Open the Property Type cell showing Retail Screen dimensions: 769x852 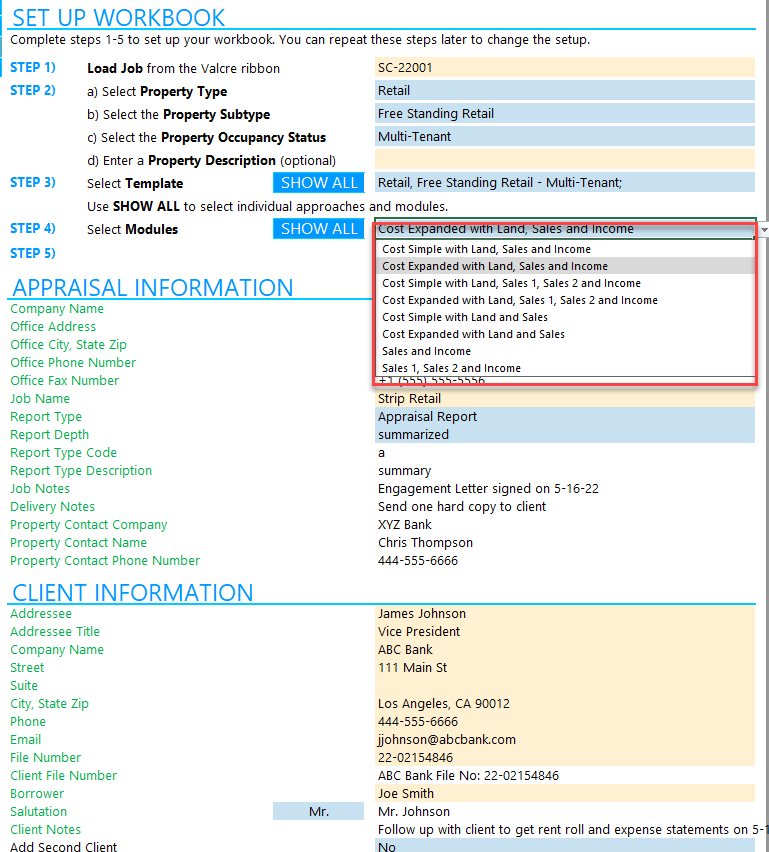pos(565,91)
